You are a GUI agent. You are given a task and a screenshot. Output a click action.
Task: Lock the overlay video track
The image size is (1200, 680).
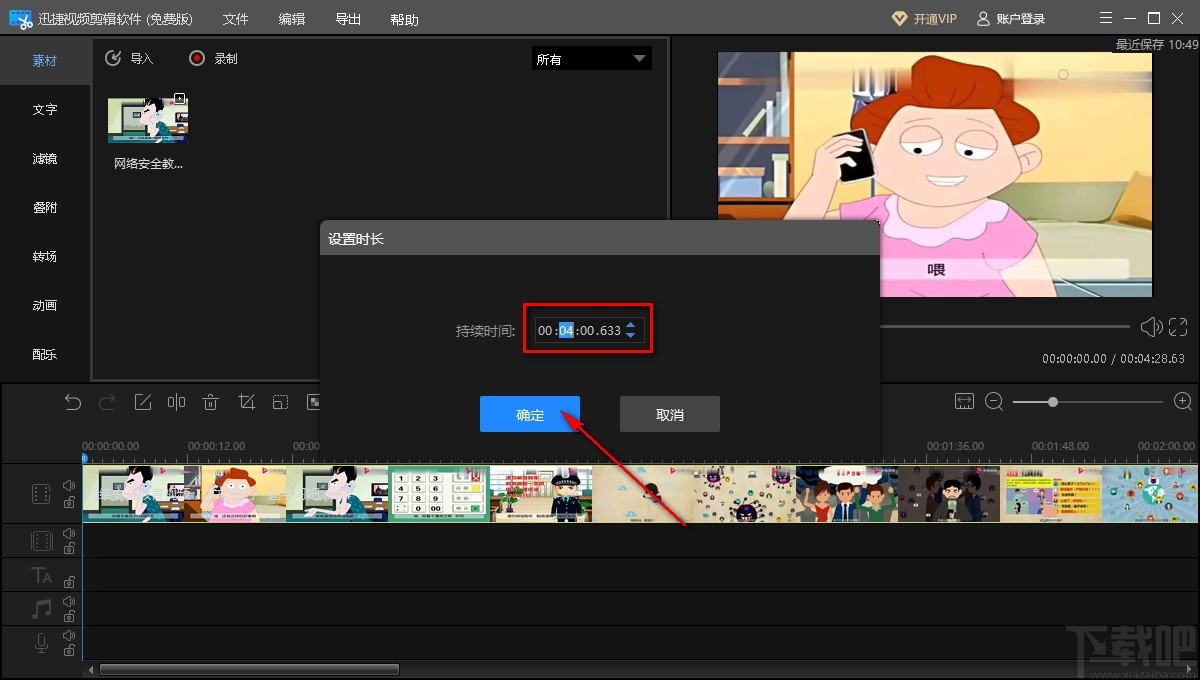pos(69,549)
